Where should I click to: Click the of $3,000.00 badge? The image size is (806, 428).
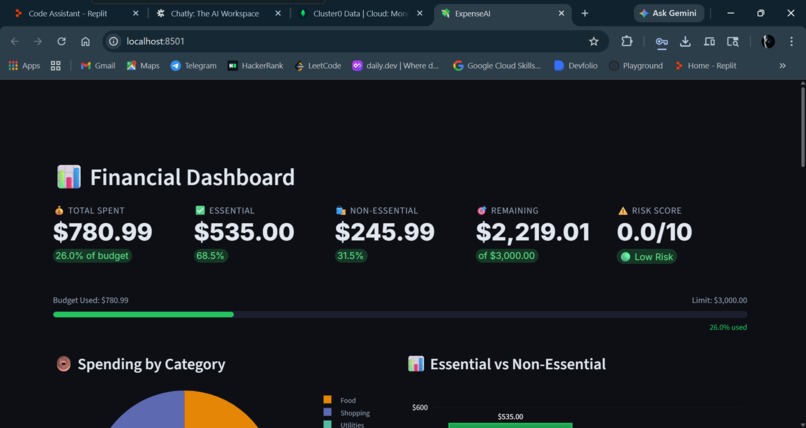[x=506, y=255]
